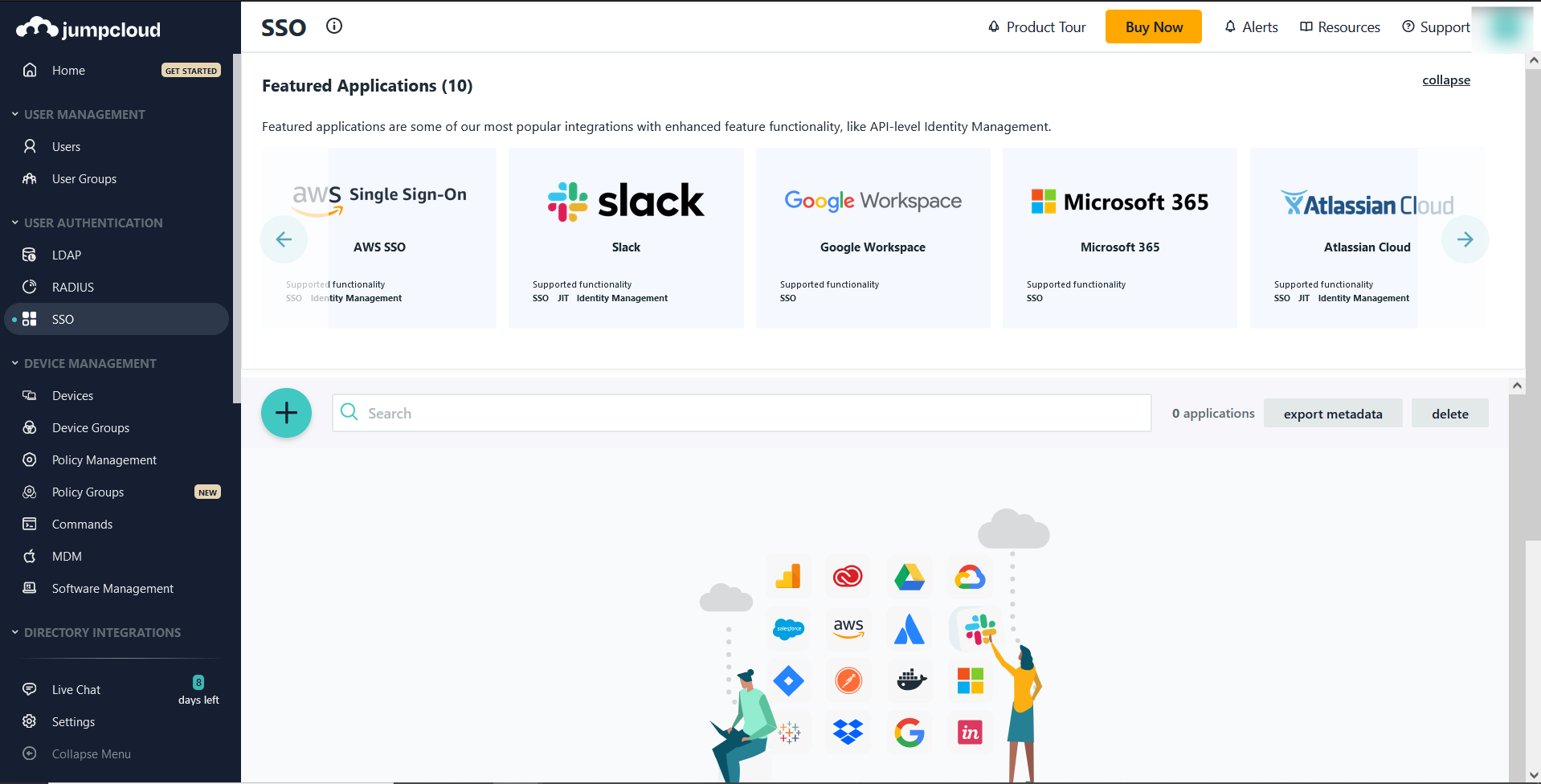Click the SSO info icon
Viewport: 1541px width, 784px height.
pyautogui.click(x=334, y=27)
